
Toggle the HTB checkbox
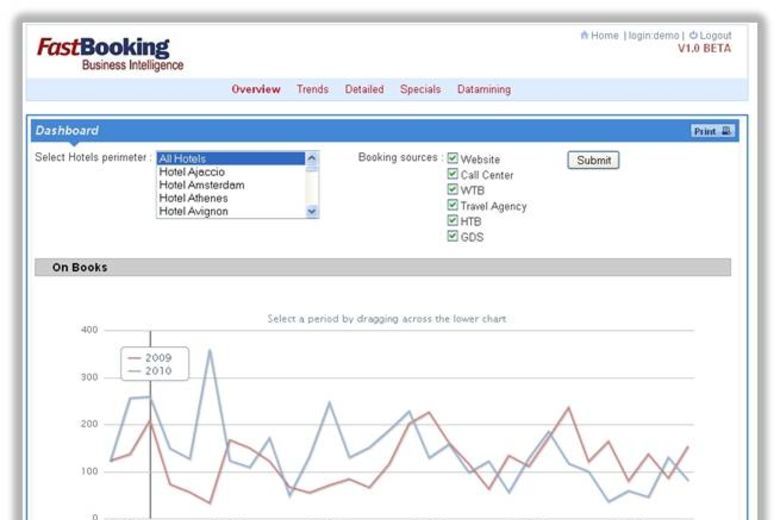[452, 220]
